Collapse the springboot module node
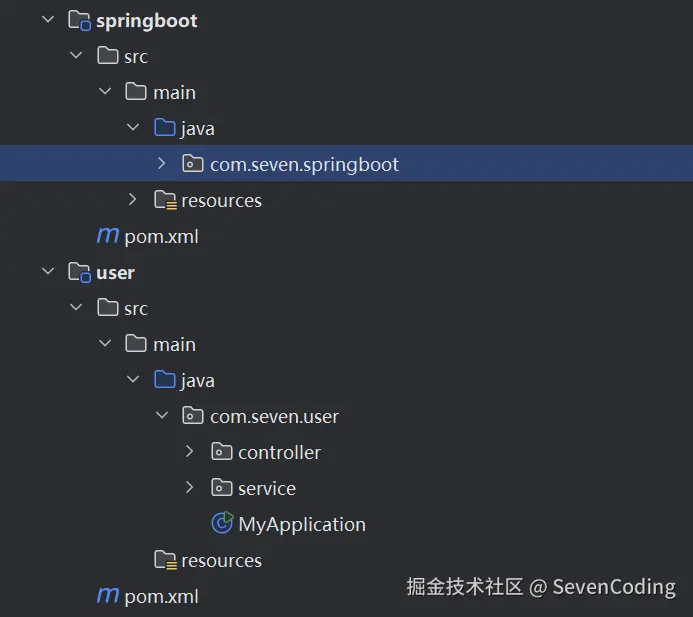 47,20
